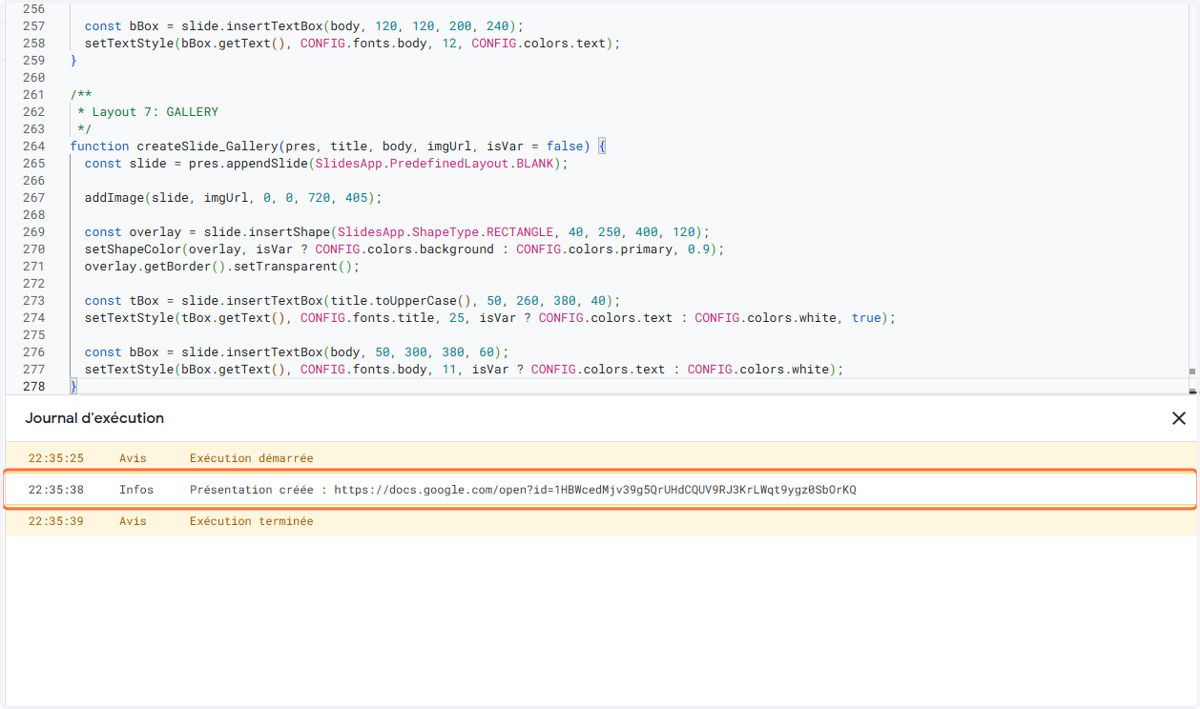This screenshot has height=709, width=1200.
Task: Close the Journal d'exécution panel
Action: (1179, 418)
